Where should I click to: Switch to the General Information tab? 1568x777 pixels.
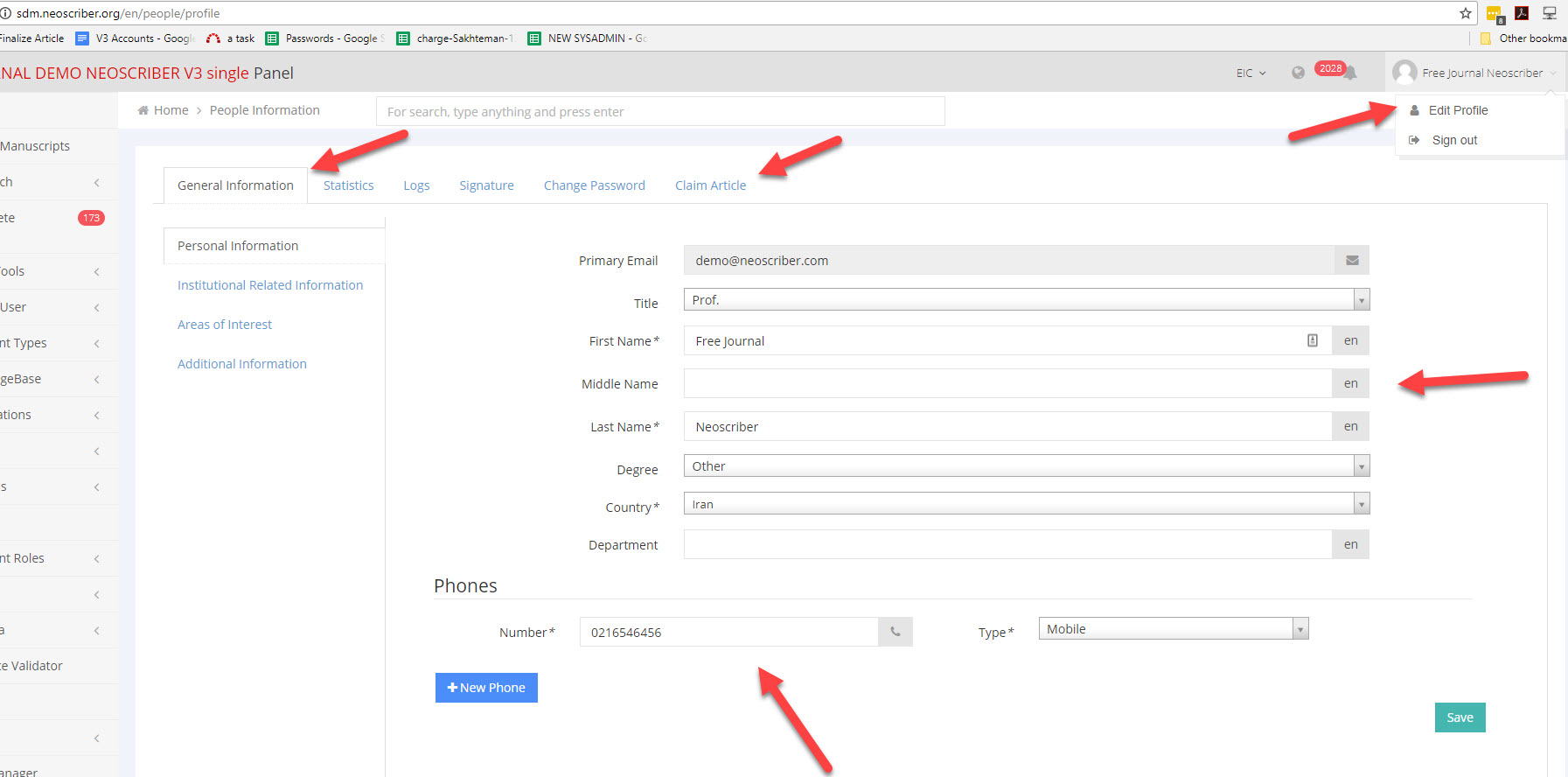(235, 185)
